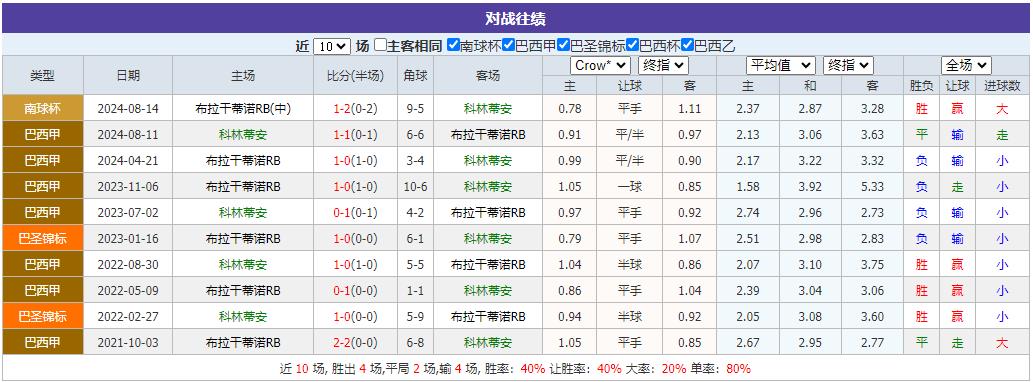1033x382 pixels.
Task: Uncheck the 南球杯 league filter
Action: [x=453, y=45]
